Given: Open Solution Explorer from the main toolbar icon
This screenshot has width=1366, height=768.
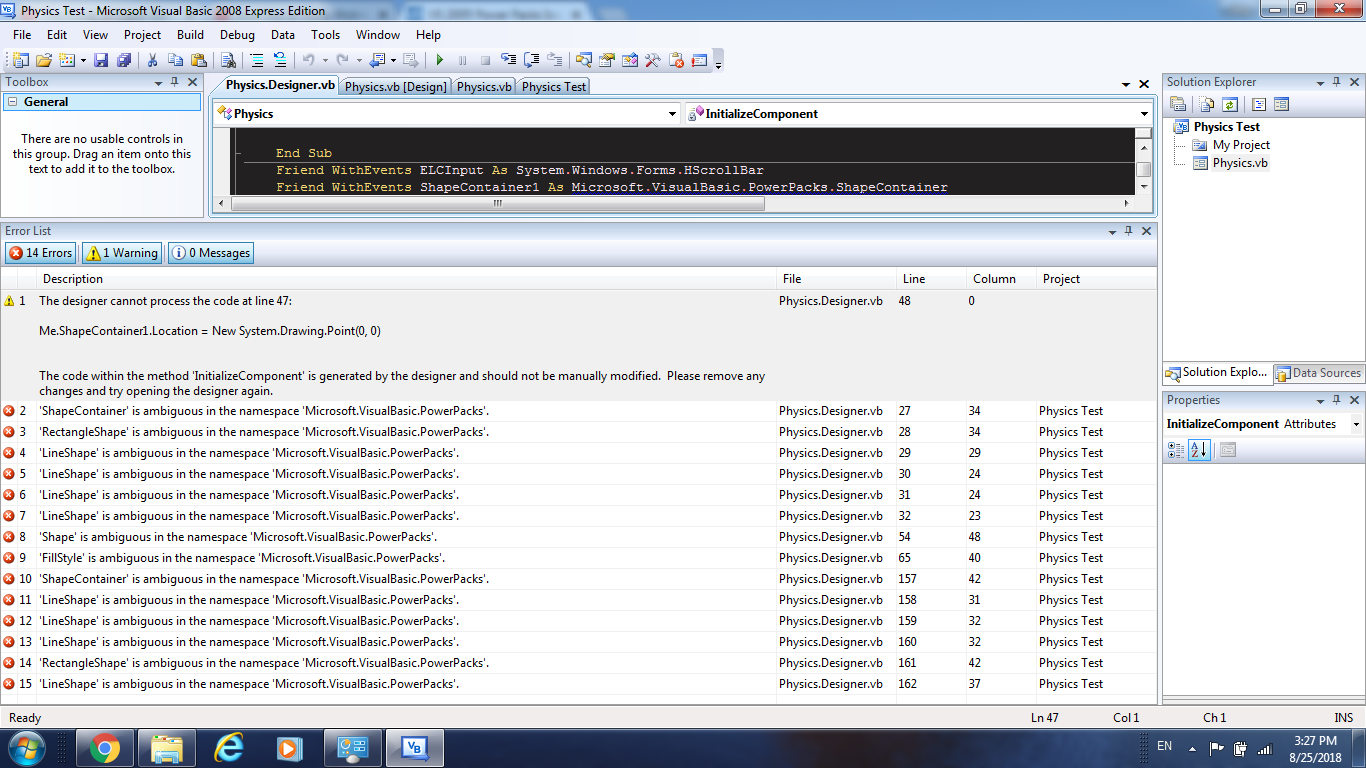Looking at the screenshot, I should point(584,60).
